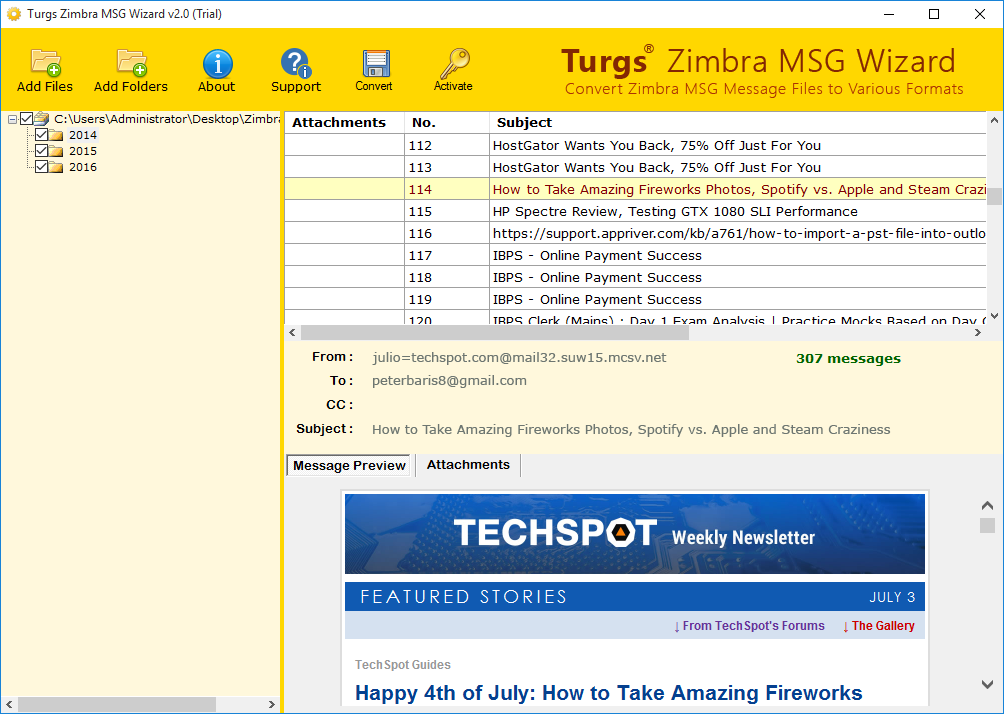Image resolution: width=1004 pixels, height=714 pixels.
Task: Uncheck the 2015 folder checkbox
Action: (41, 150)
